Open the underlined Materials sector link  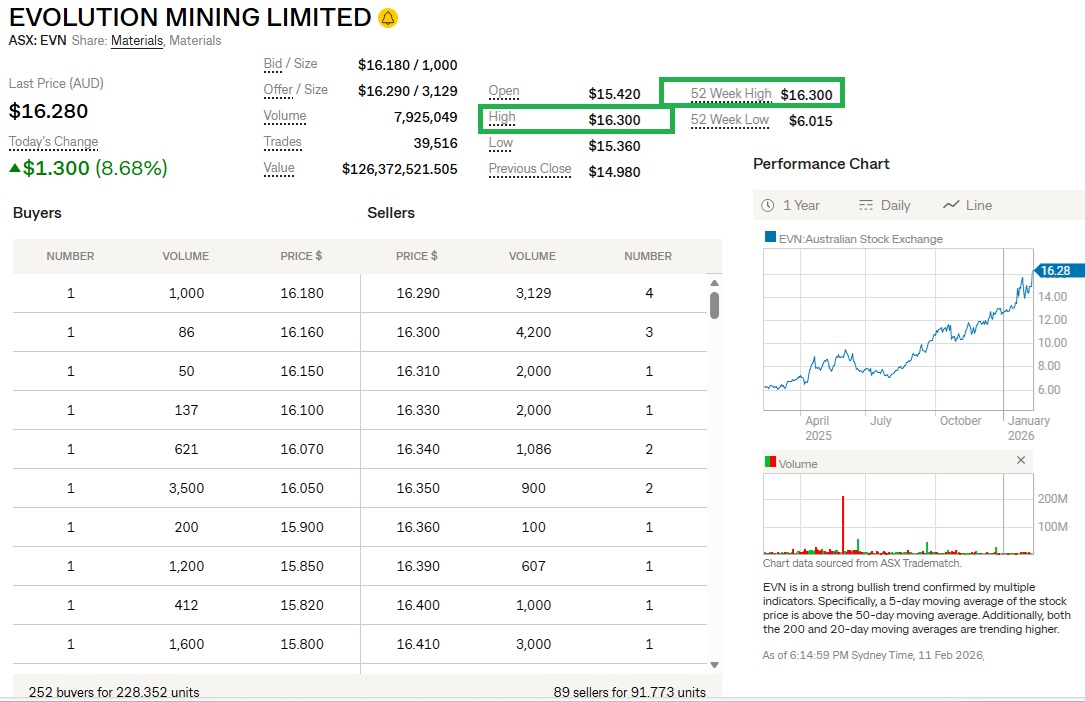coord(137,41)
